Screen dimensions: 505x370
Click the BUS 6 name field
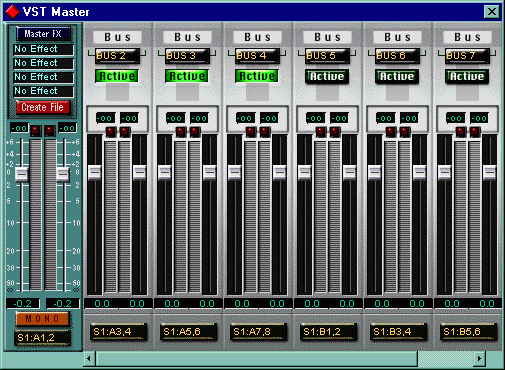pyautogui.click(x=397, y=56)
